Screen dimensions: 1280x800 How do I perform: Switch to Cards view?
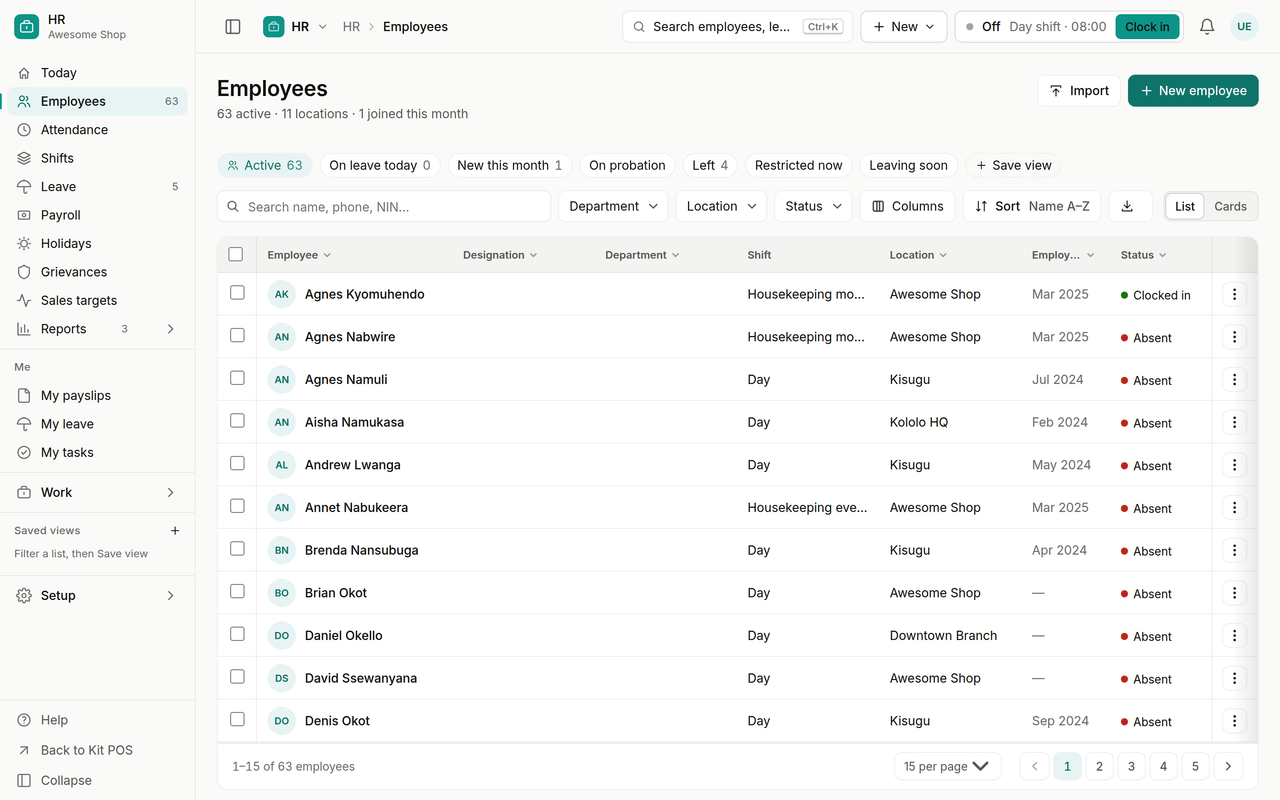pos(1230,206)
